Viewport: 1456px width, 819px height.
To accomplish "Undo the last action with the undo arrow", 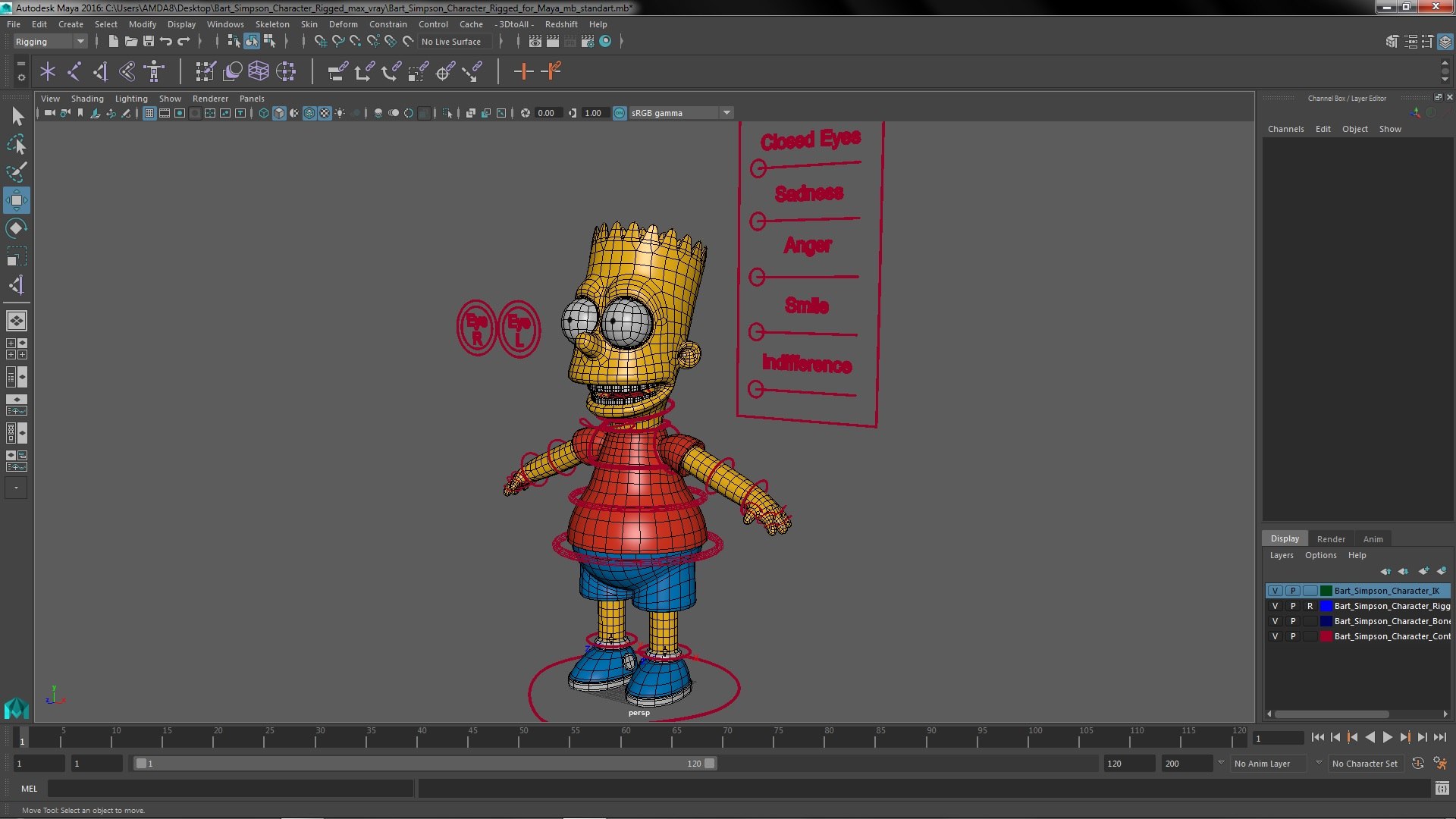I will (166, 42).
